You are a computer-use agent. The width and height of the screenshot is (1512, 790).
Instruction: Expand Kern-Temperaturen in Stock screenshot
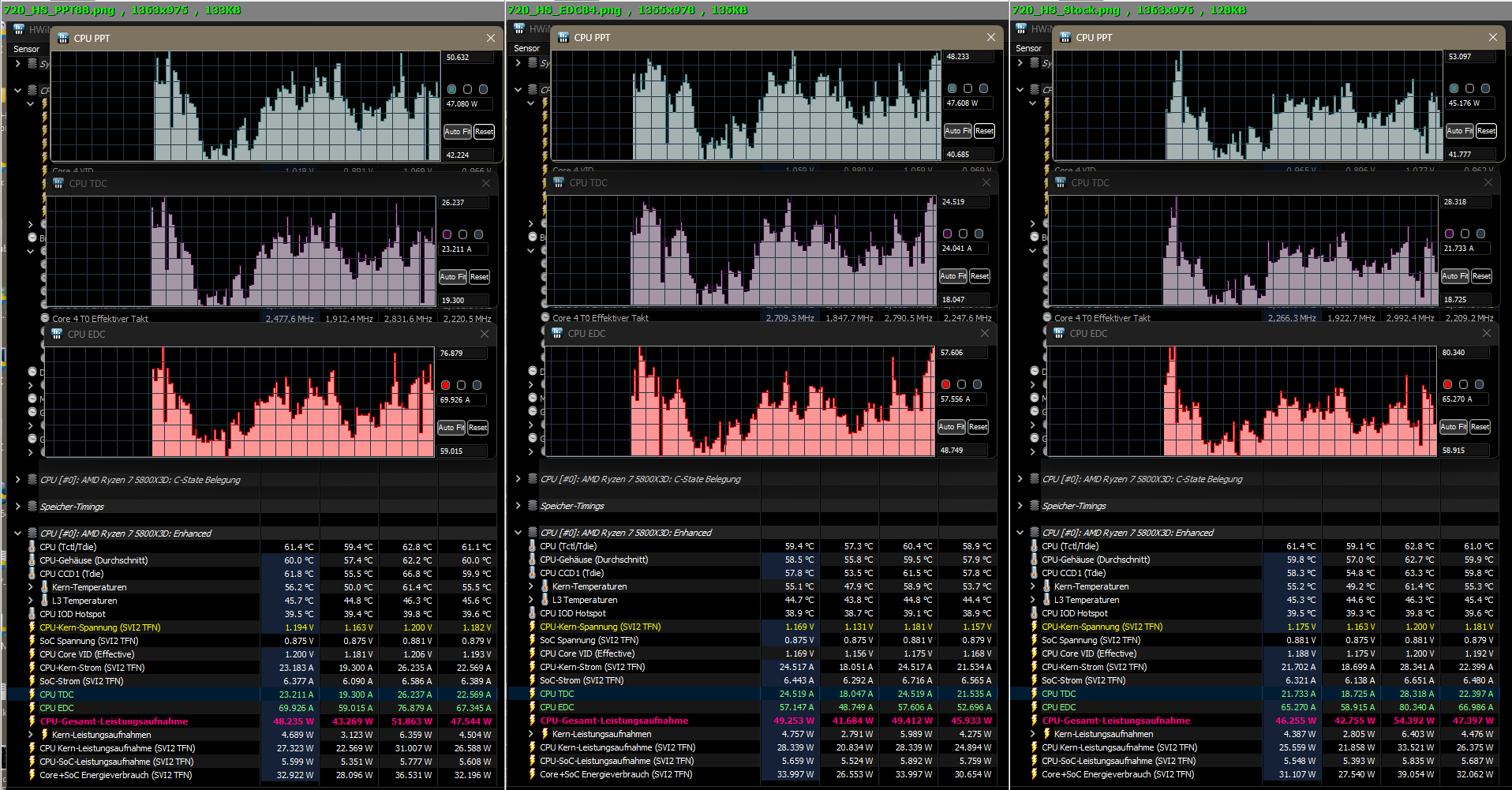pos(1033,586)
